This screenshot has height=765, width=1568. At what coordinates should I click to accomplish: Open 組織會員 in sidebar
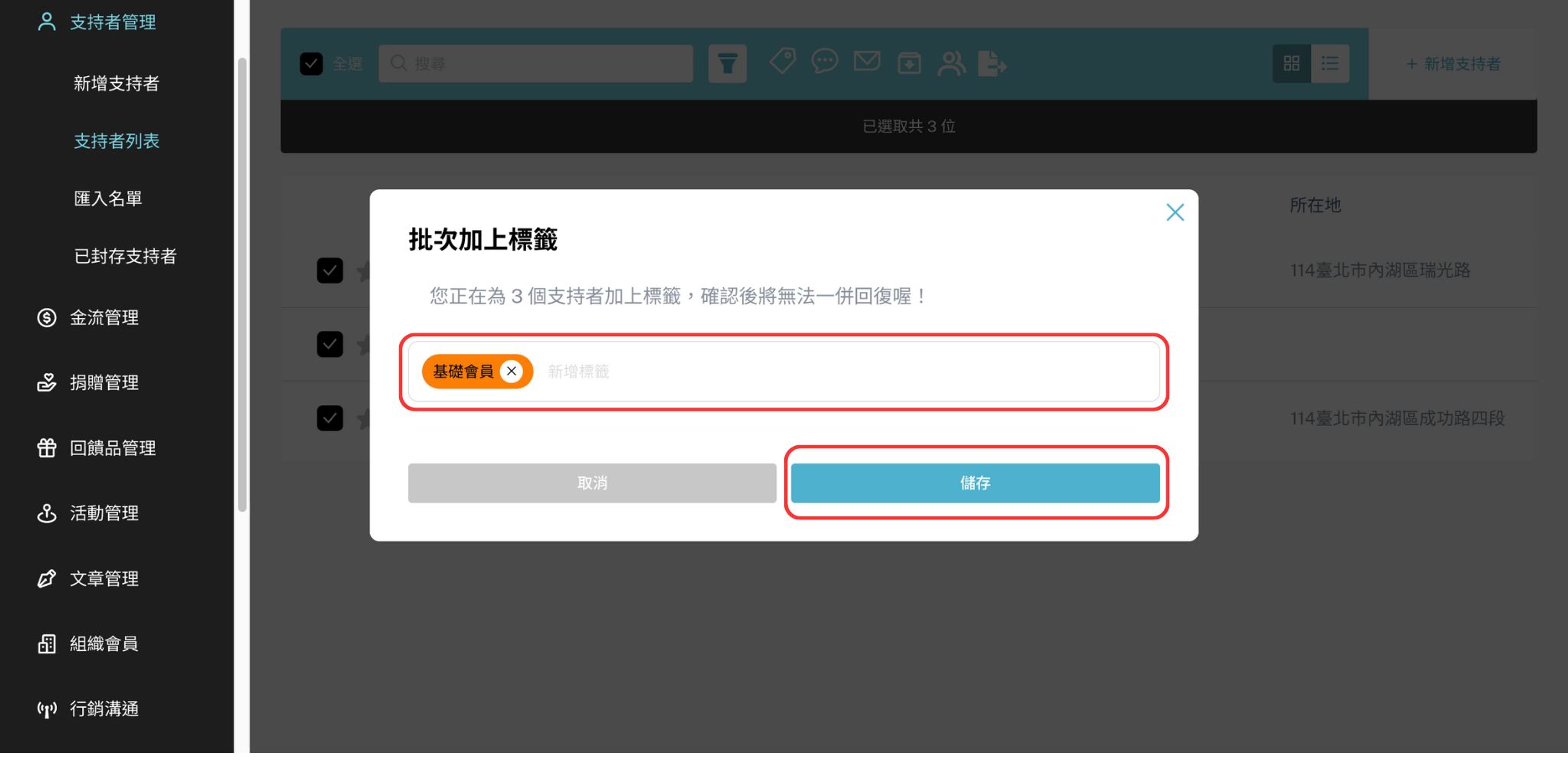104,644
